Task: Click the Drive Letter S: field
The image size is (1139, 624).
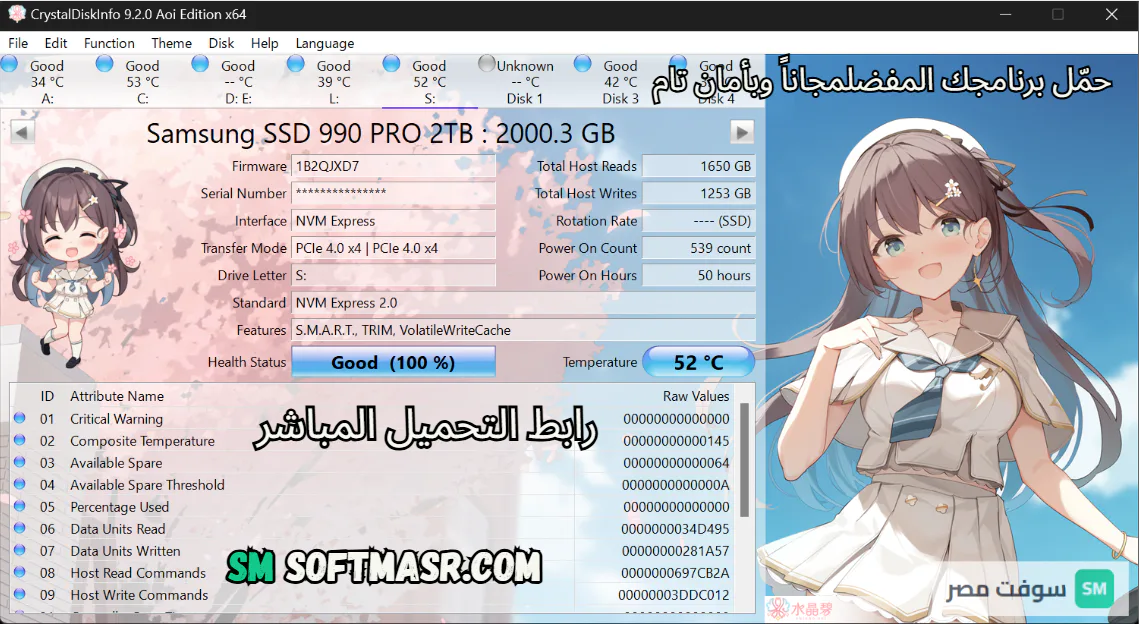Action: (393, 275)
